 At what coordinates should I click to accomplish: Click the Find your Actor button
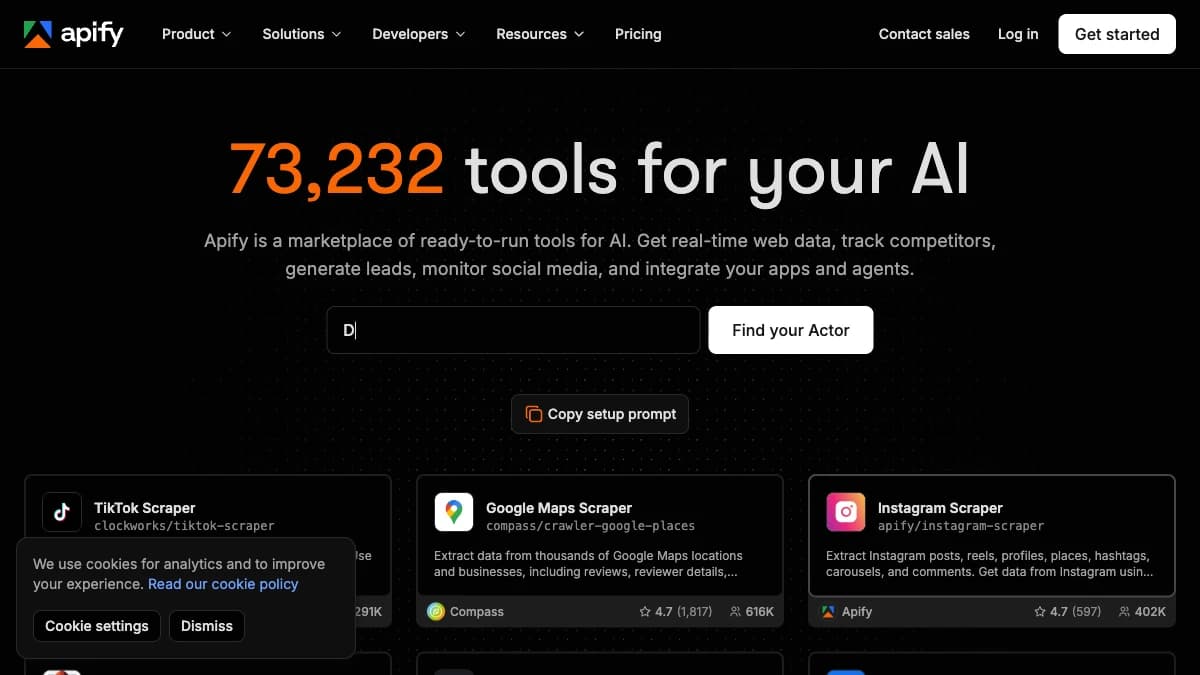point(791,330)
